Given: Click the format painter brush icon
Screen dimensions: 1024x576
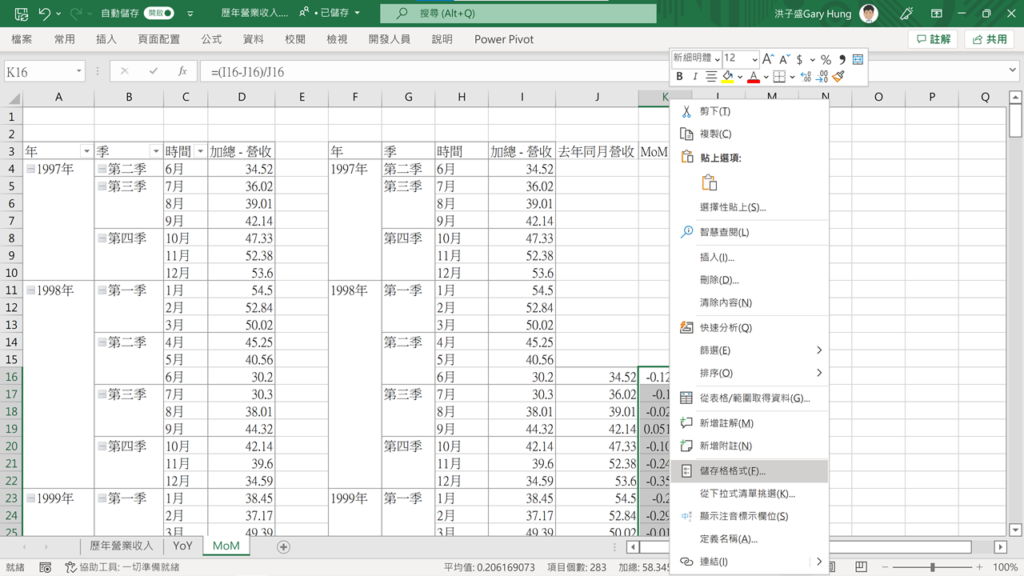Looking at the screenshot, I should [x=839, y=77].
